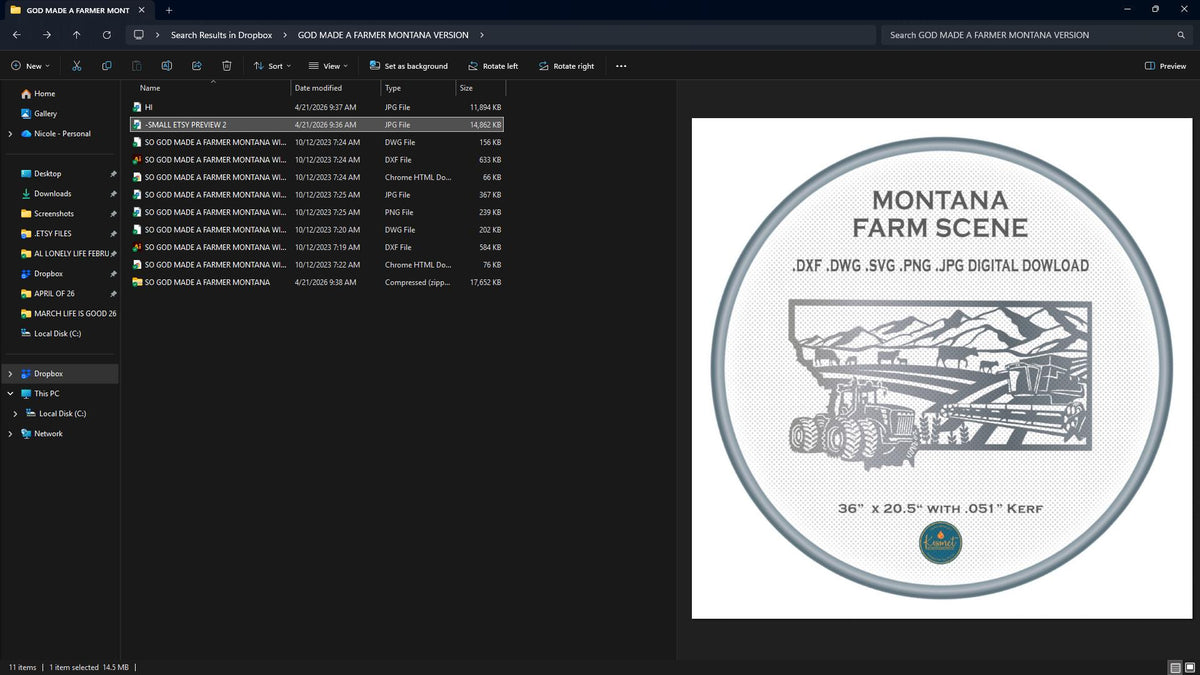Screen dimensions: 1200x675
Task: Open the .ETSY FILES sidebar folder
Action: 52,234
